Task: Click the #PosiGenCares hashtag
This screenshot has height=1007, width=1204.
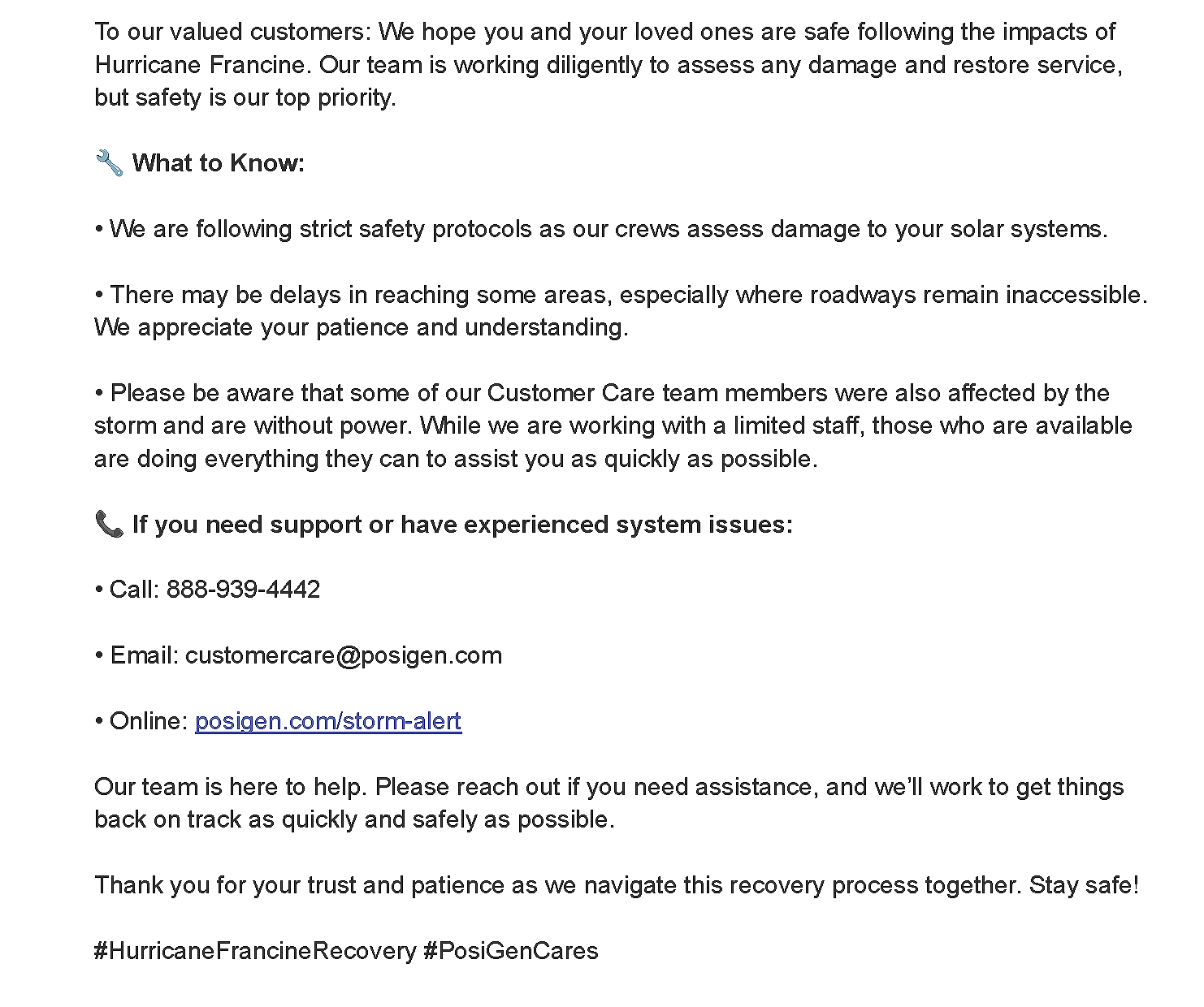Action: pyautogui.click(x=511, y=951)
